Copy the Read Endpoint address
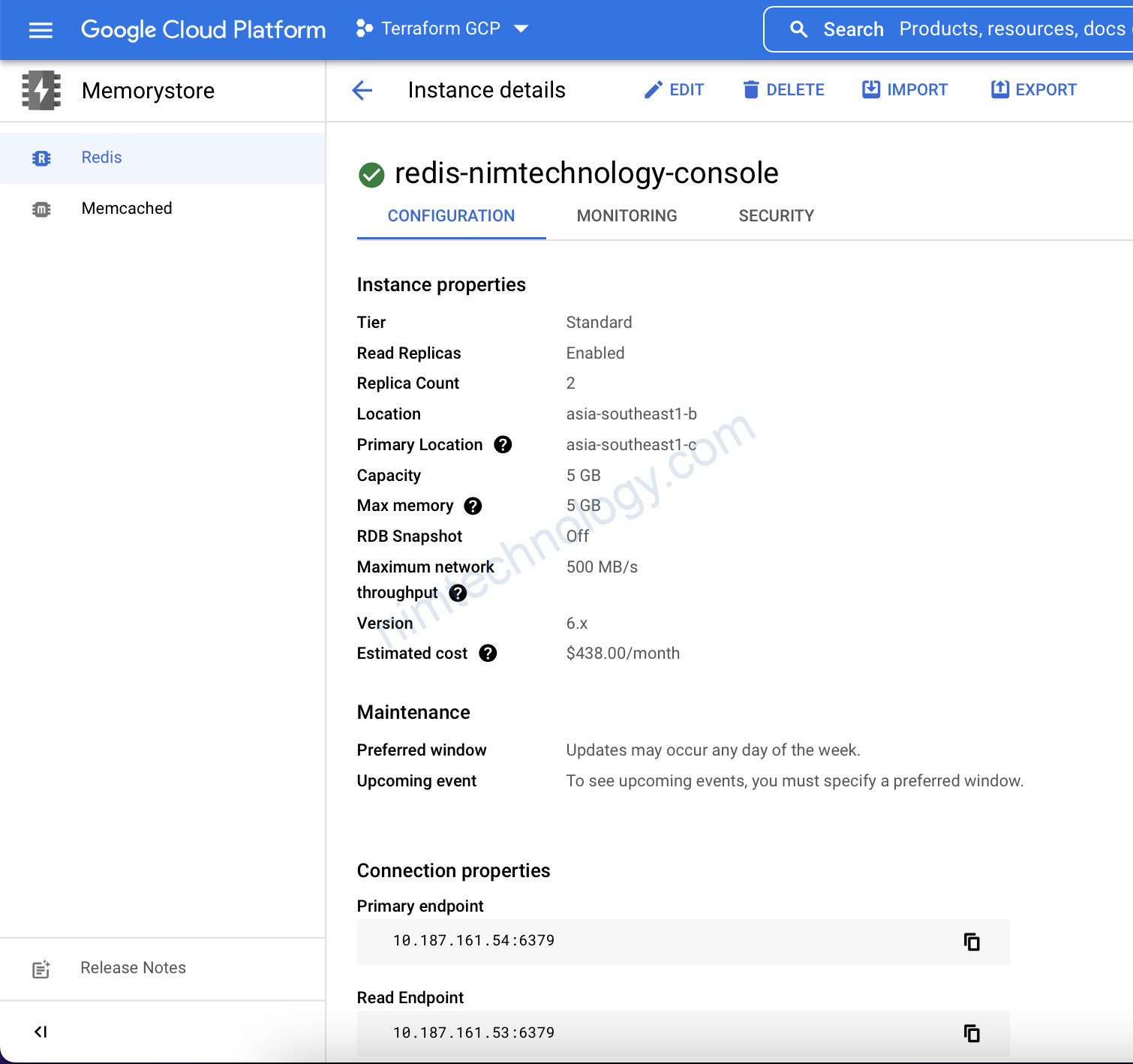 (x=972, y=1033)
